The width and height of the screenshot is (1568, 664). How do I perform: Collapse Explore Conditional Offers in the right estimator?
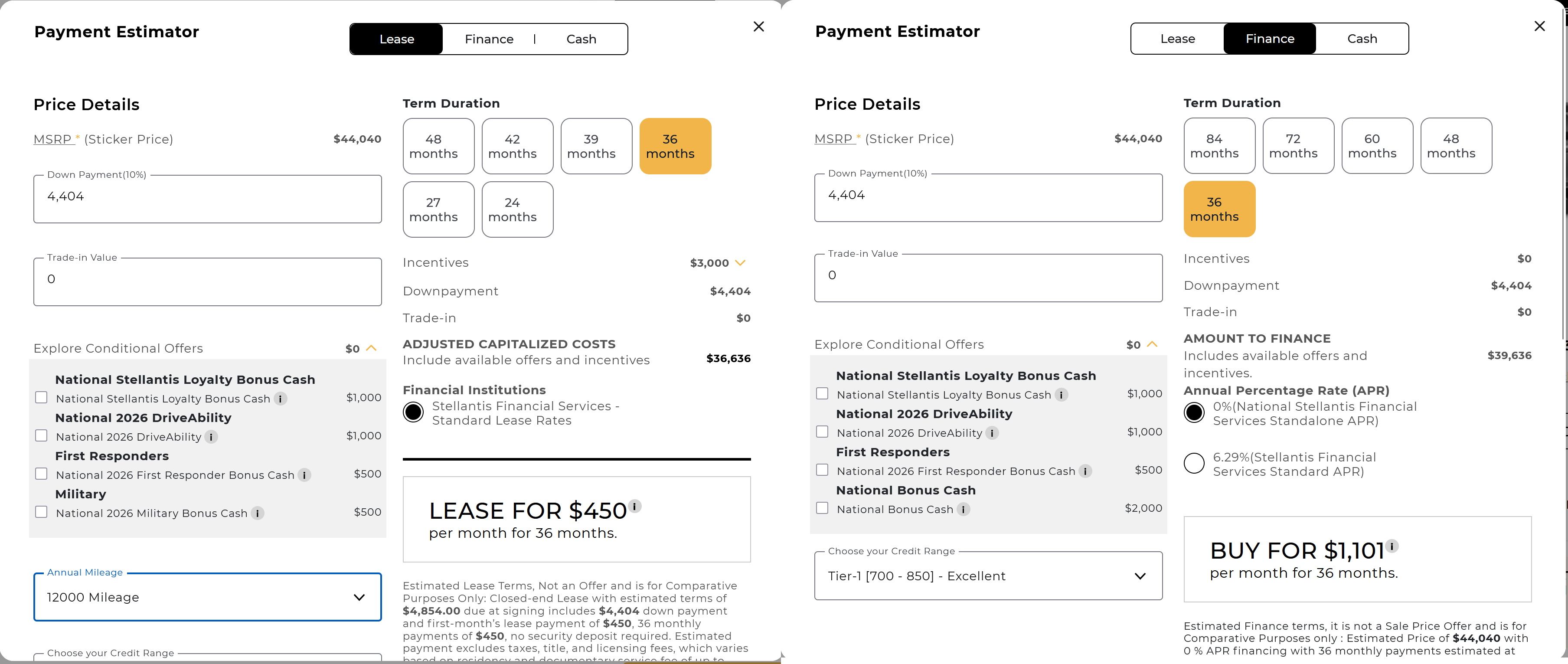tap(1152, 345)
